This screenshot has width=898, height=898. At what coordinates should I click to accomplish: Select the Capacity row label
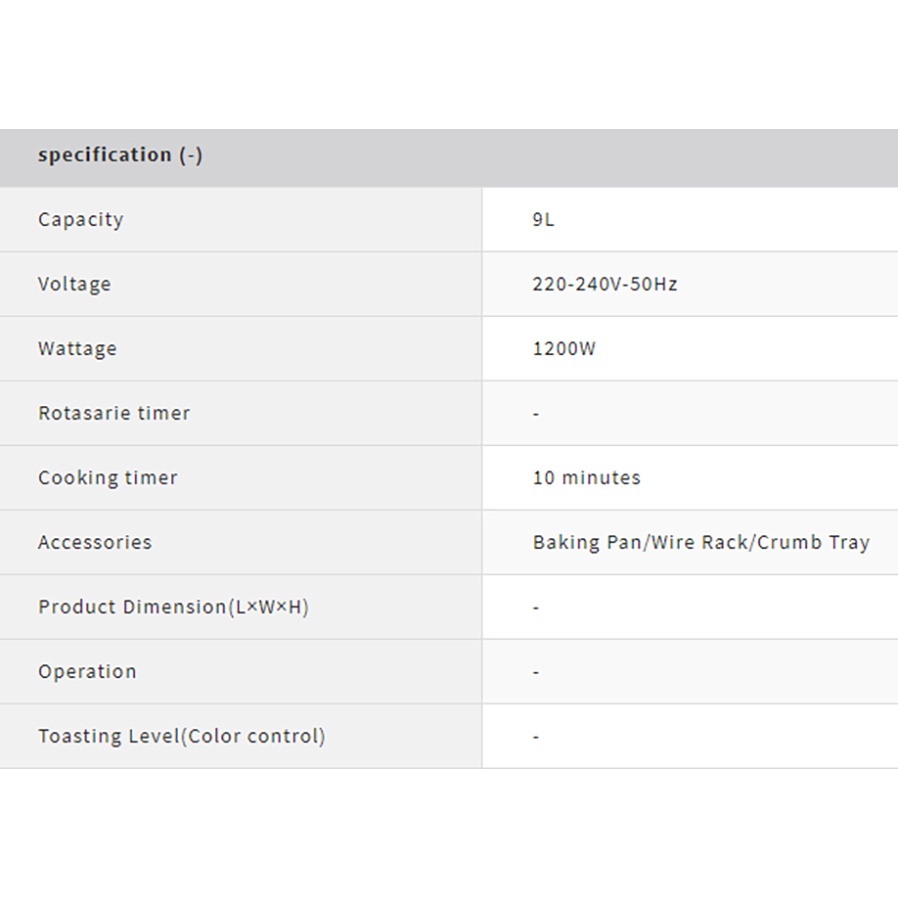(81, 220)
